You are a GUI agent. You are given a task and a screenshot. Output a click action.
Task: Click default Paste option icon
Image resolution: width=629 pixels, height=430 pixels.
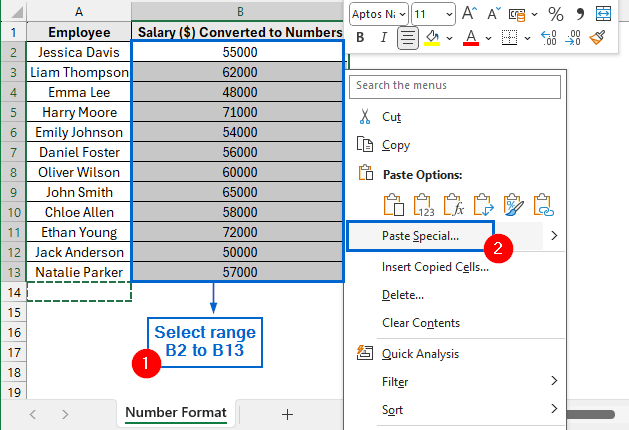tap(394, 205)
